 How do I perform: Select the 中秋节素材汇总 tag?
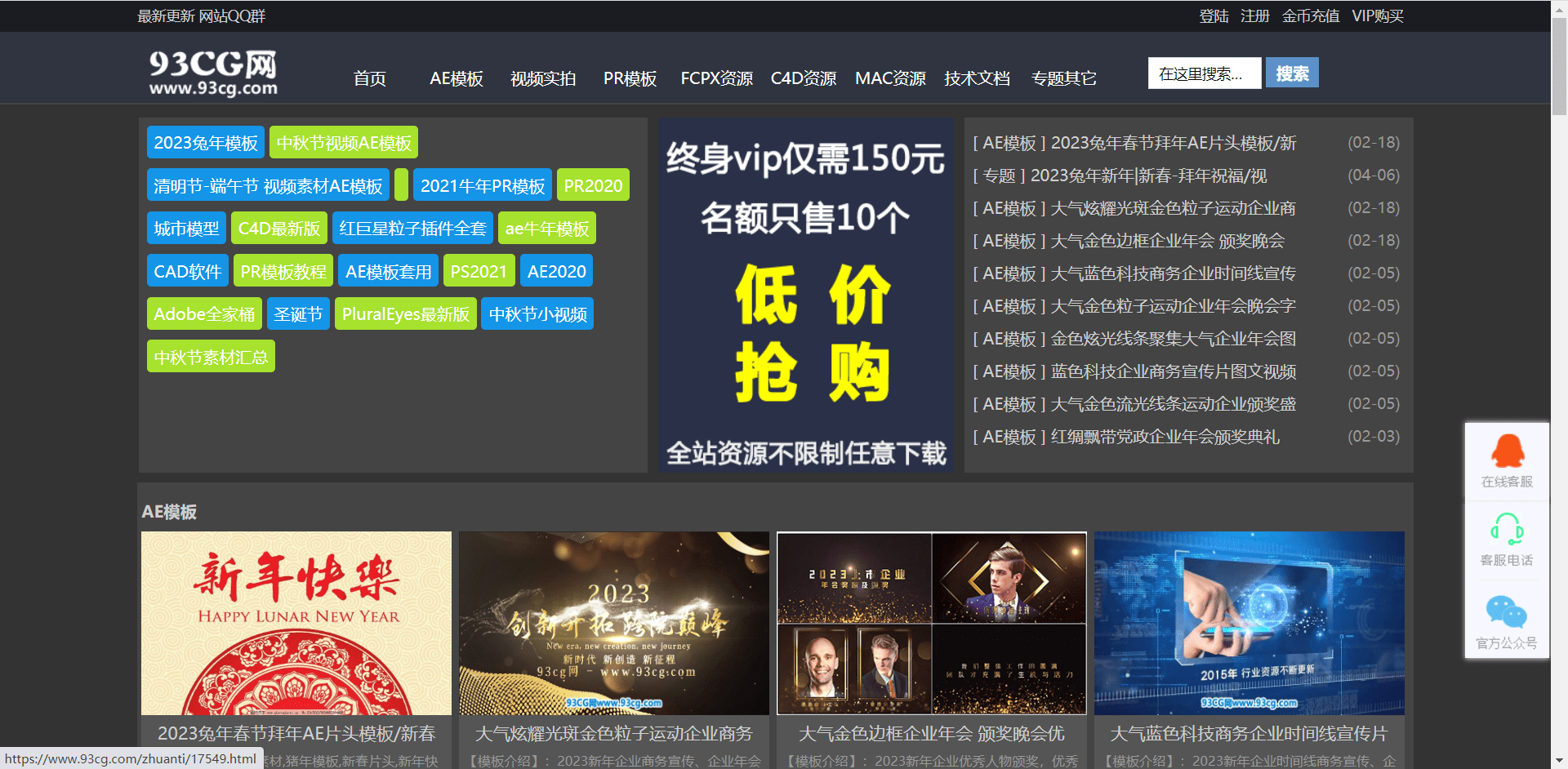pyautogui.click(x=211, y=357)
